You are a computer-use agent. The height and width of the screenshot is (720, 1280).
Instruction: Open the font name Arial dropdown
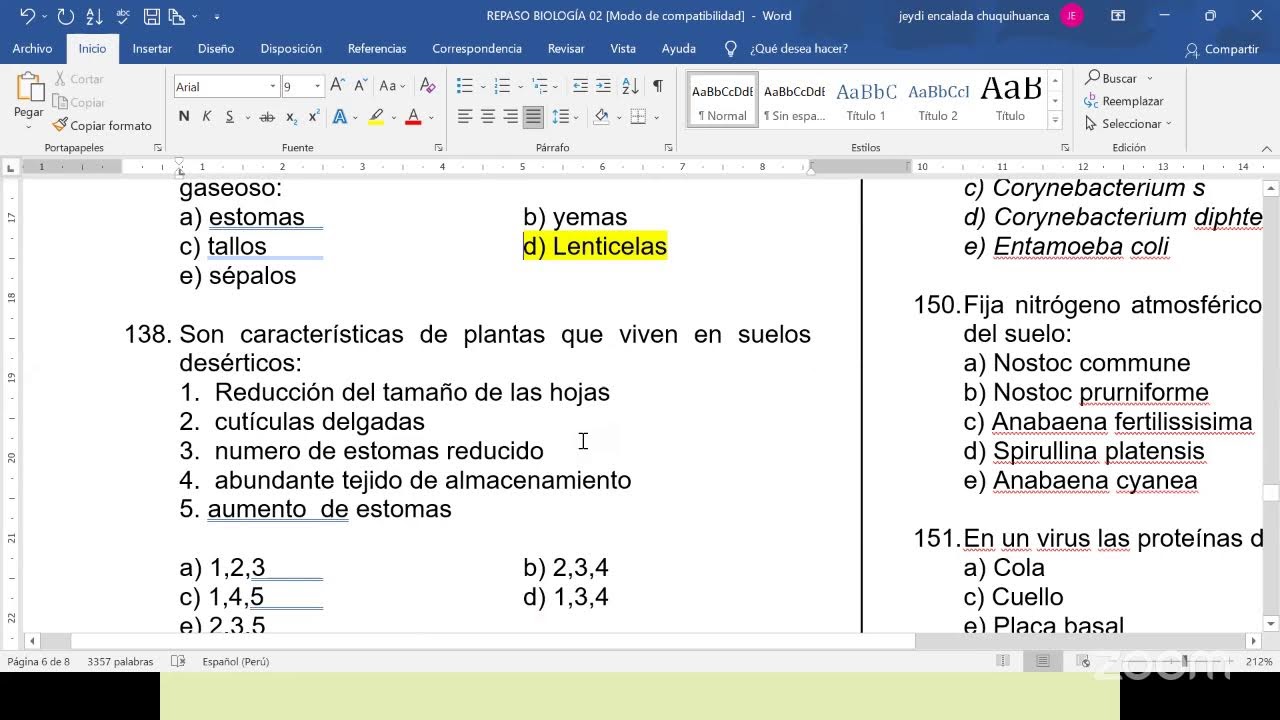pyautogui.click(x=272, y=86)
